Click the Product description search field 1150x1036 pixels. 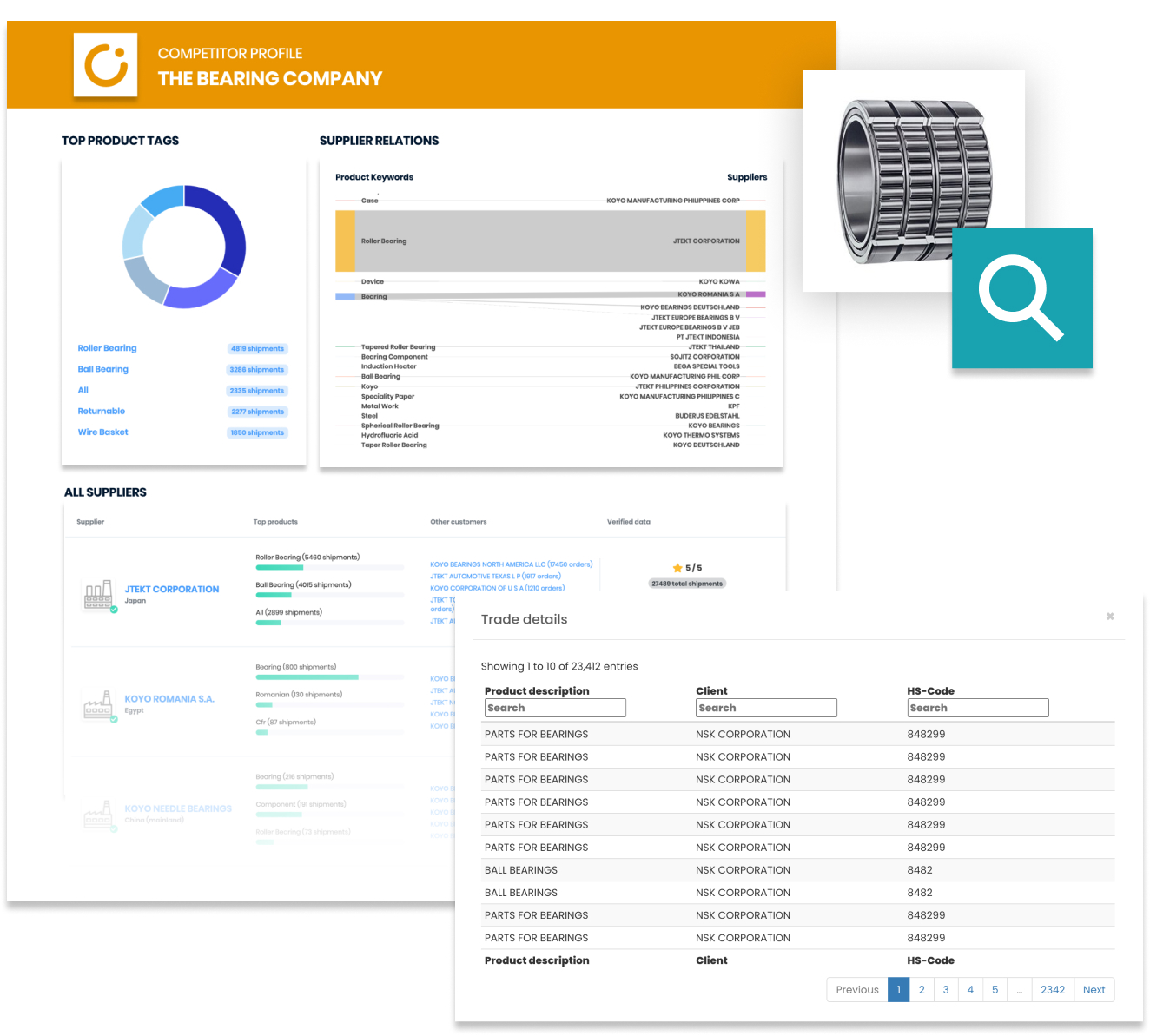coord(555,708)
